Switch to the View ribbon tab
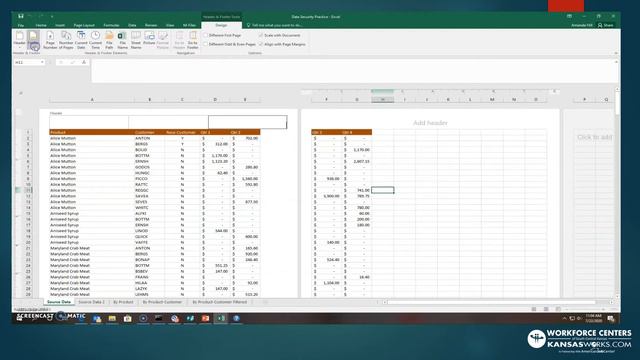 170,25
